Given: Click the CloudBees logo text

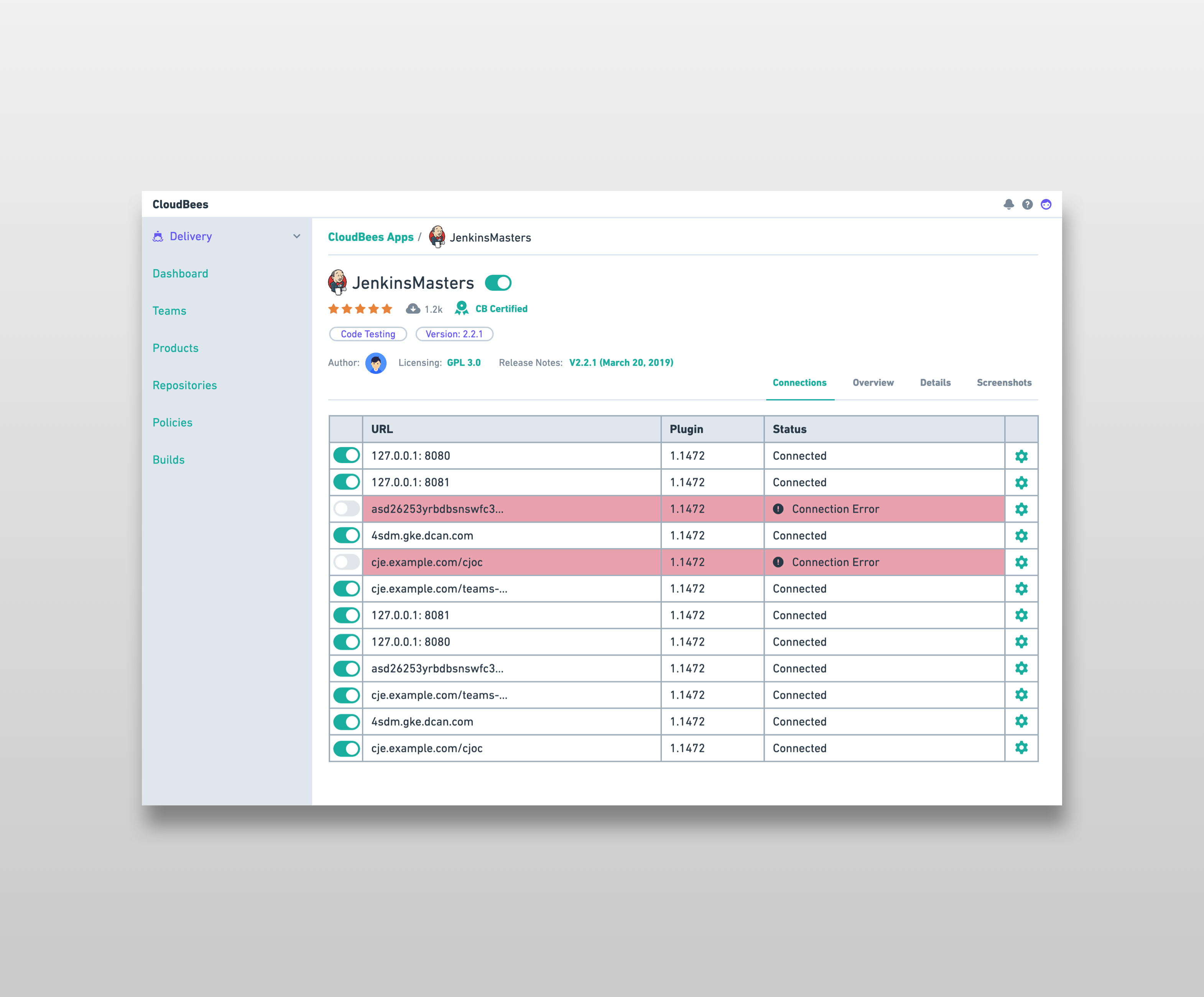Looking at the screenshot, I should pos(180,204).
